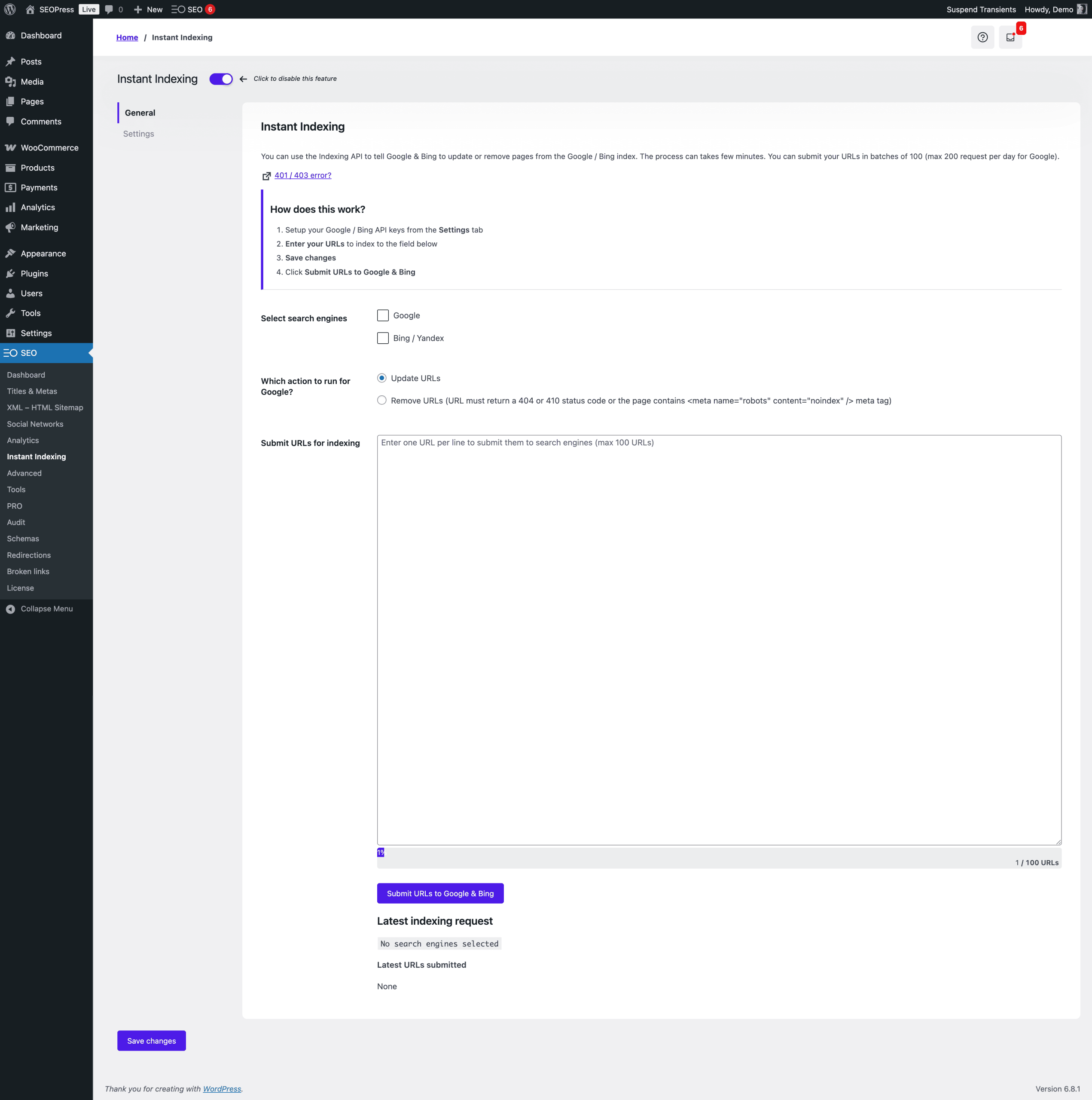Click the home icon next to SEOPress
Viewport: 1092px width, 1100px height.
pos(30,9)
